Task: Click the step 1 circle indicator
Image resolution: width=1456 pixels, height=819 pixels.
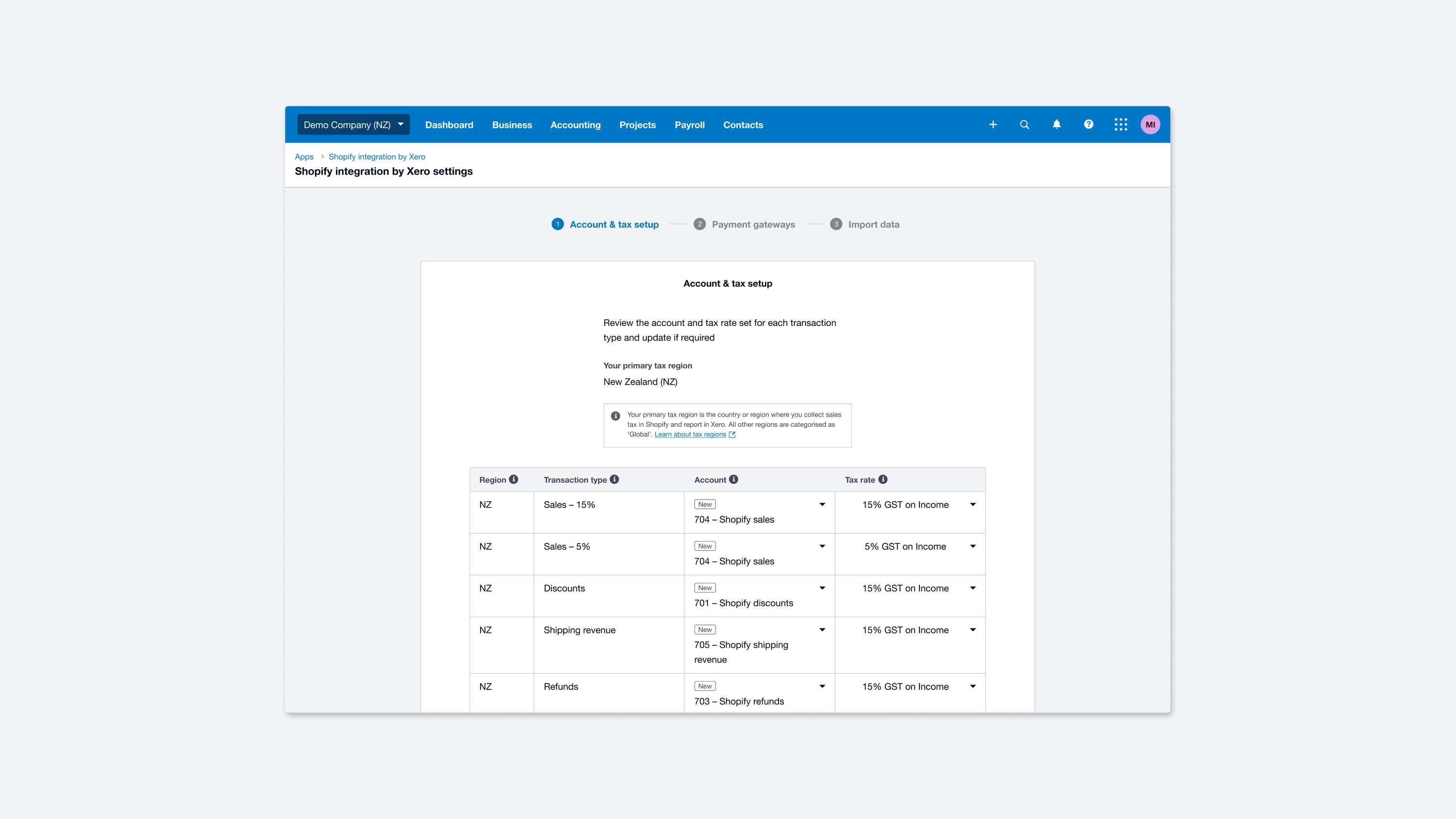Action: [x=557, y=224]
